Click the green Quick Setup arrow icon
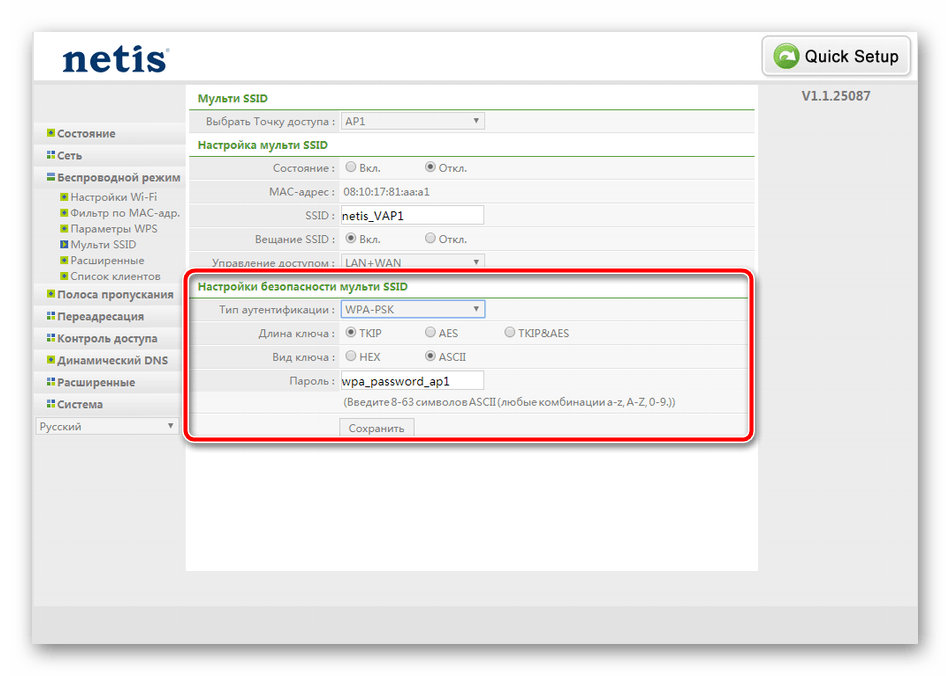Screen dimensions: 950x676 [785, 56]
